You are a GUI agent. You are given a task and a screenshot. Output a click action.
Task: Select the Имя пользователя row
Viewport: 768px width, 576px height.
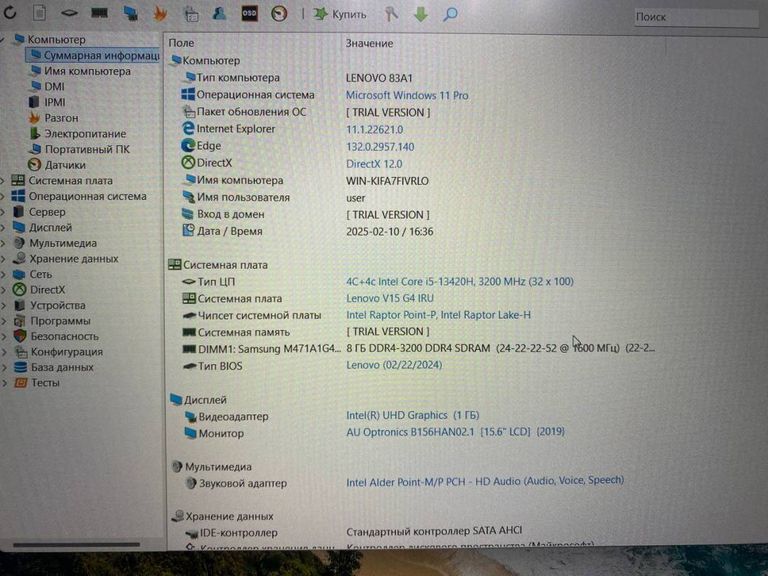(x=273, y=198)
